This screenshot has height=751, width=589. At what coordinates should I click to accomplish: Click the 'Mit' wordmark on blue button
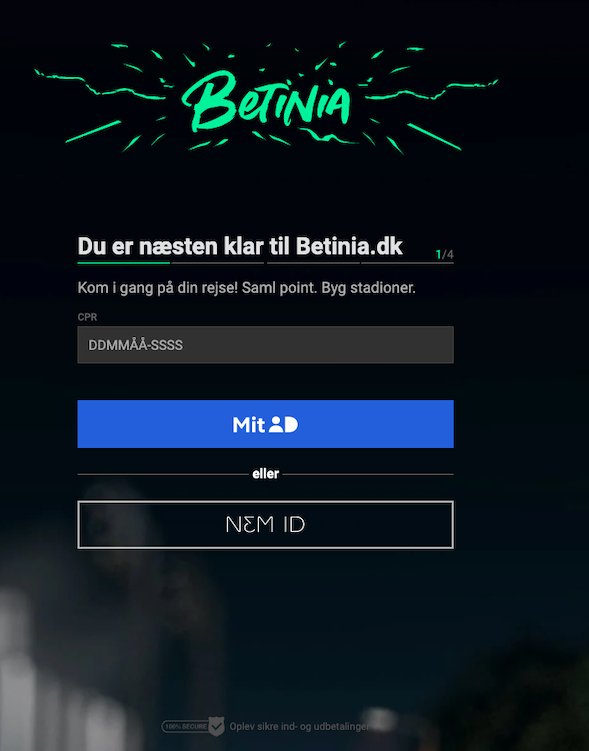coord(249,424)
